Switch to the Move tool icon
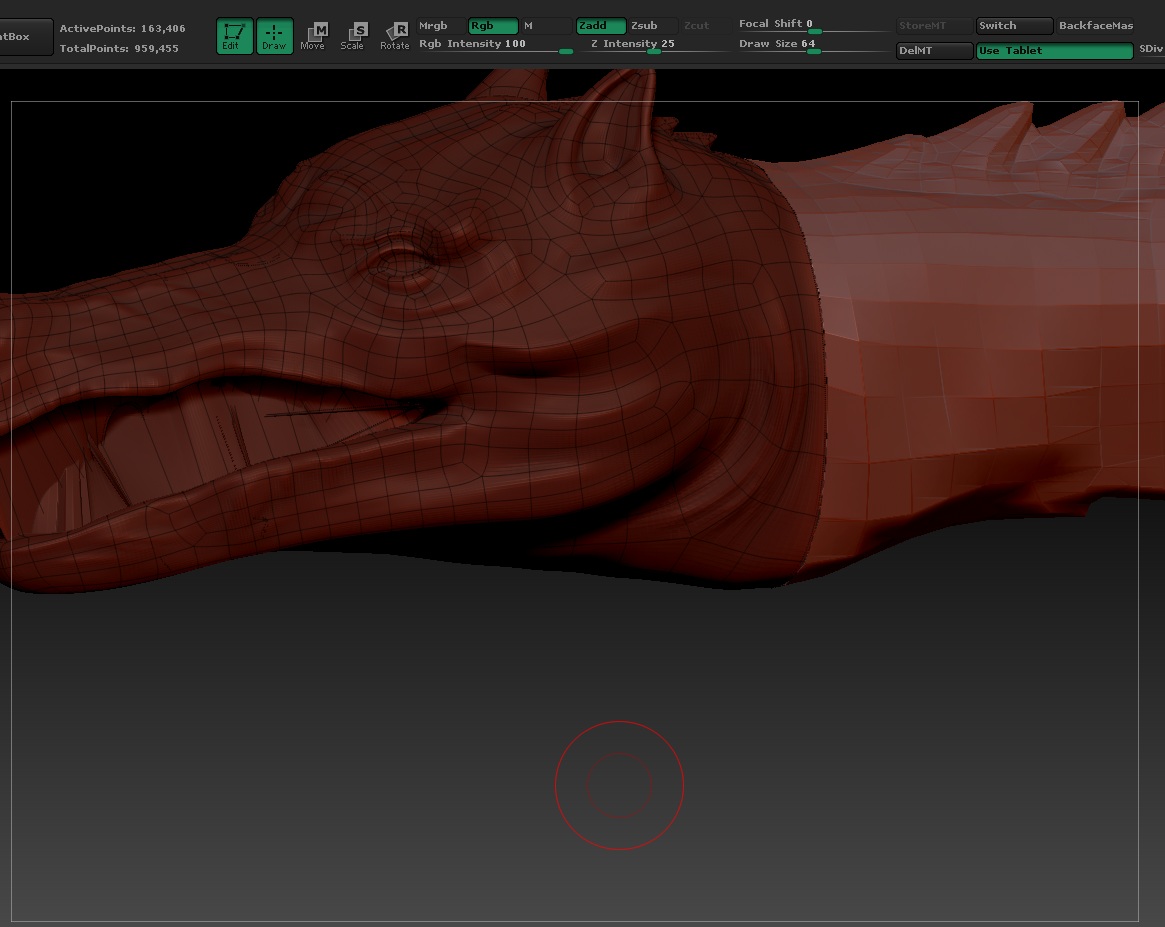This screenshot has height=927, width=1165. pos(313,36)
